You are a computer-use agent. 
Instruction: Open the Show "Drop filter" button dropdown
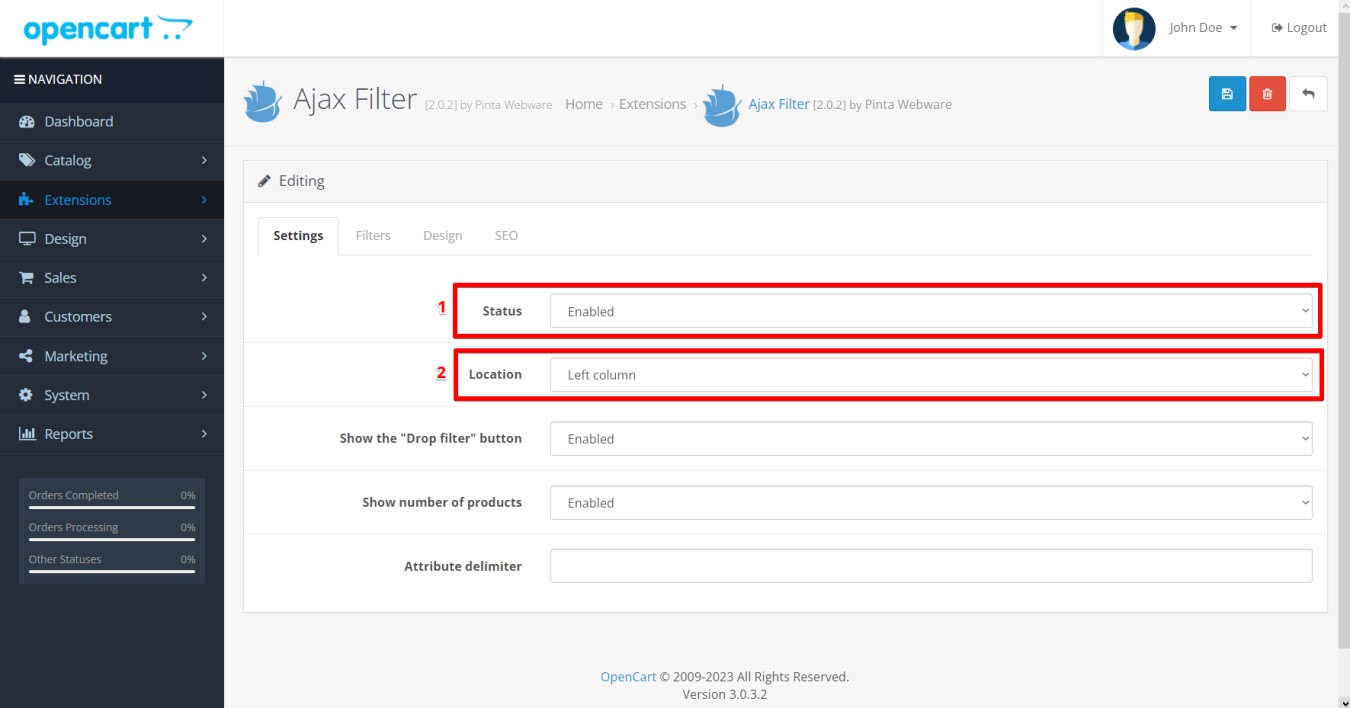pos(931,439)
